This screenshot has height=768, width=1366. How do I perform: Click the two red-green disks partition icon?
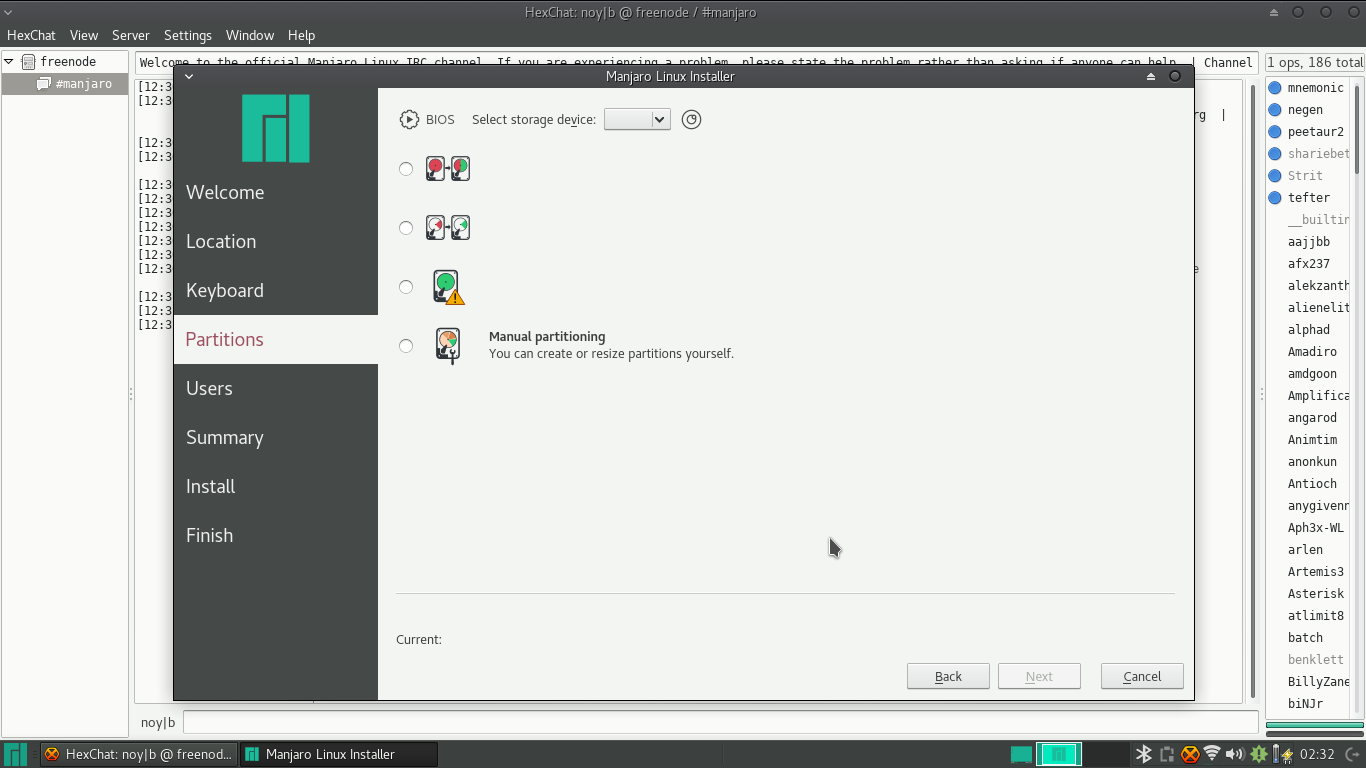(x=448, y=169)
